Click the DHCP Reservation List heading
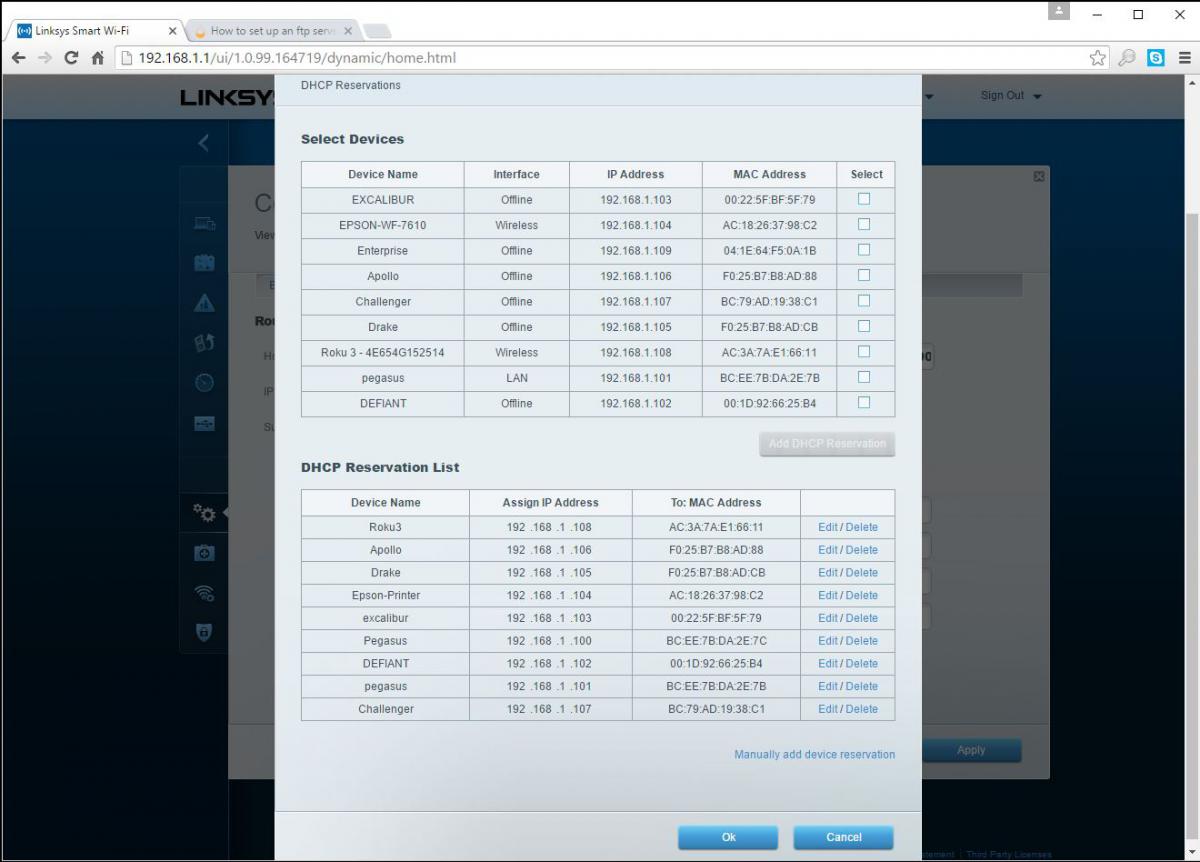Viewport: 1200px width, 862px height. tap(380, 467)
